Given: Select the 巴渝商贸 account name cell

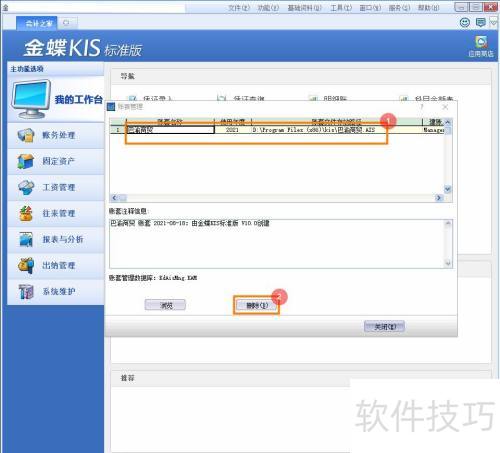Looking at the screenshot, I should tap(170, 130).
